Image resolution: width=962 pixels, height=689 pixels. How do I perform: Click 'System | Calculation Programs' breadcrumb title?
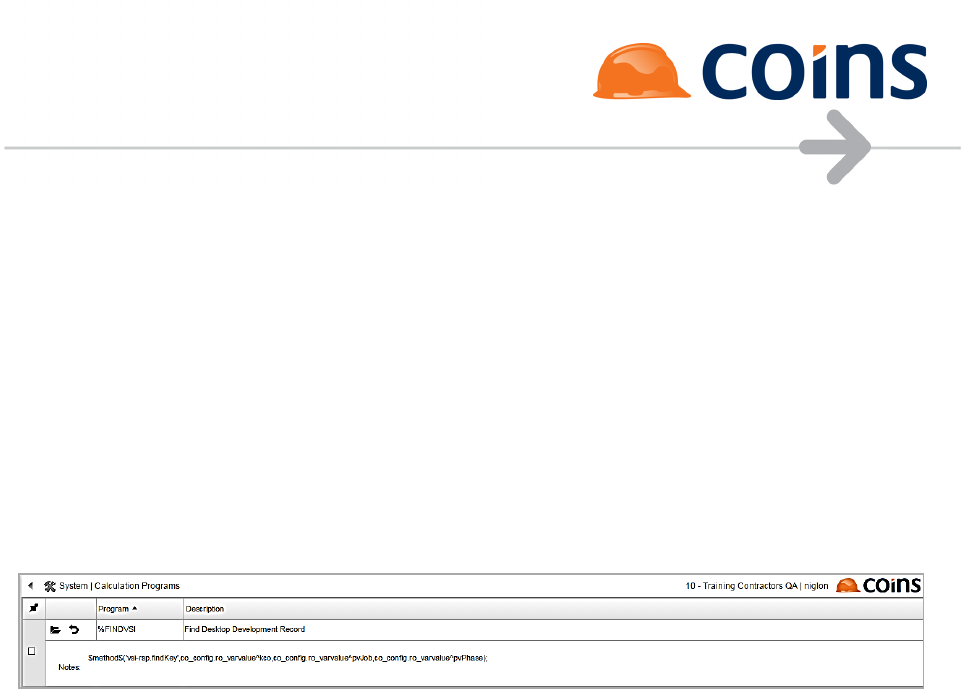[120, 586]
